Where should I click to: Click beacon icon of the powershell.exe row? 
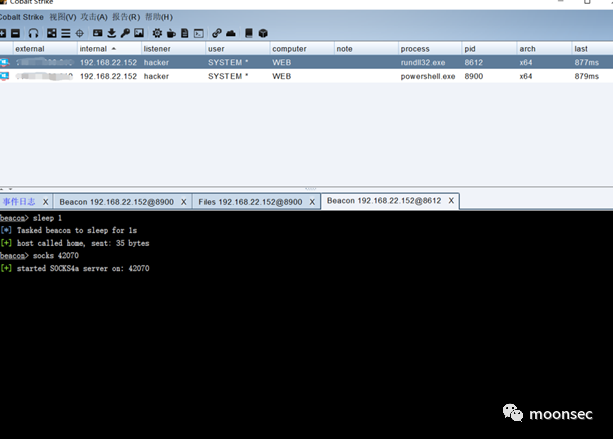(5, 76)
